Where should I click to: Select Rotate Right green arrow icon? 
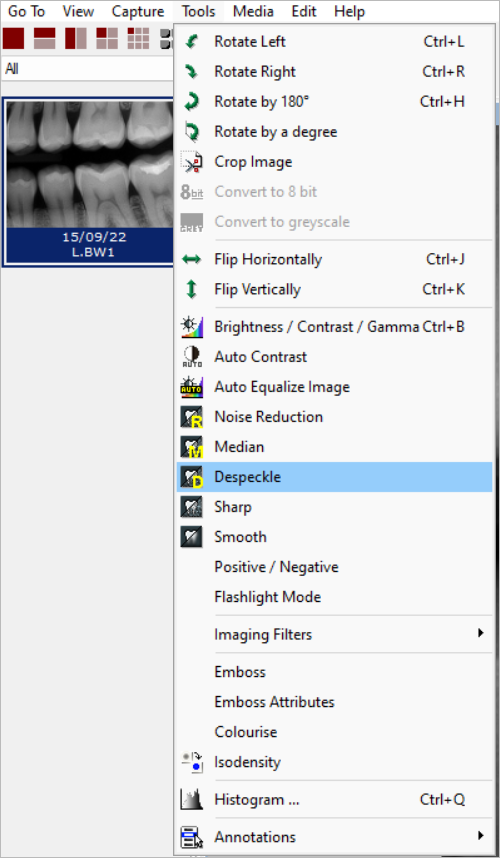coord(191,72)
